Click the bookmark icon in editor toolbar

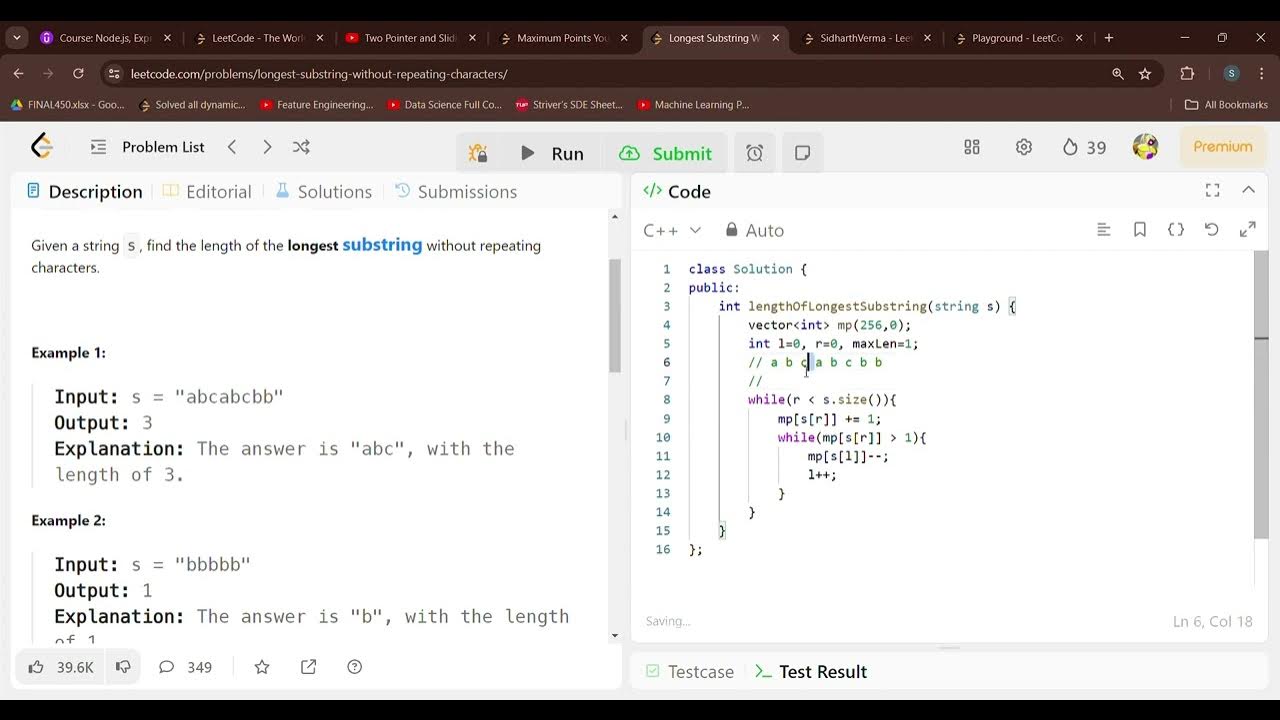(x=1140, y=230)
